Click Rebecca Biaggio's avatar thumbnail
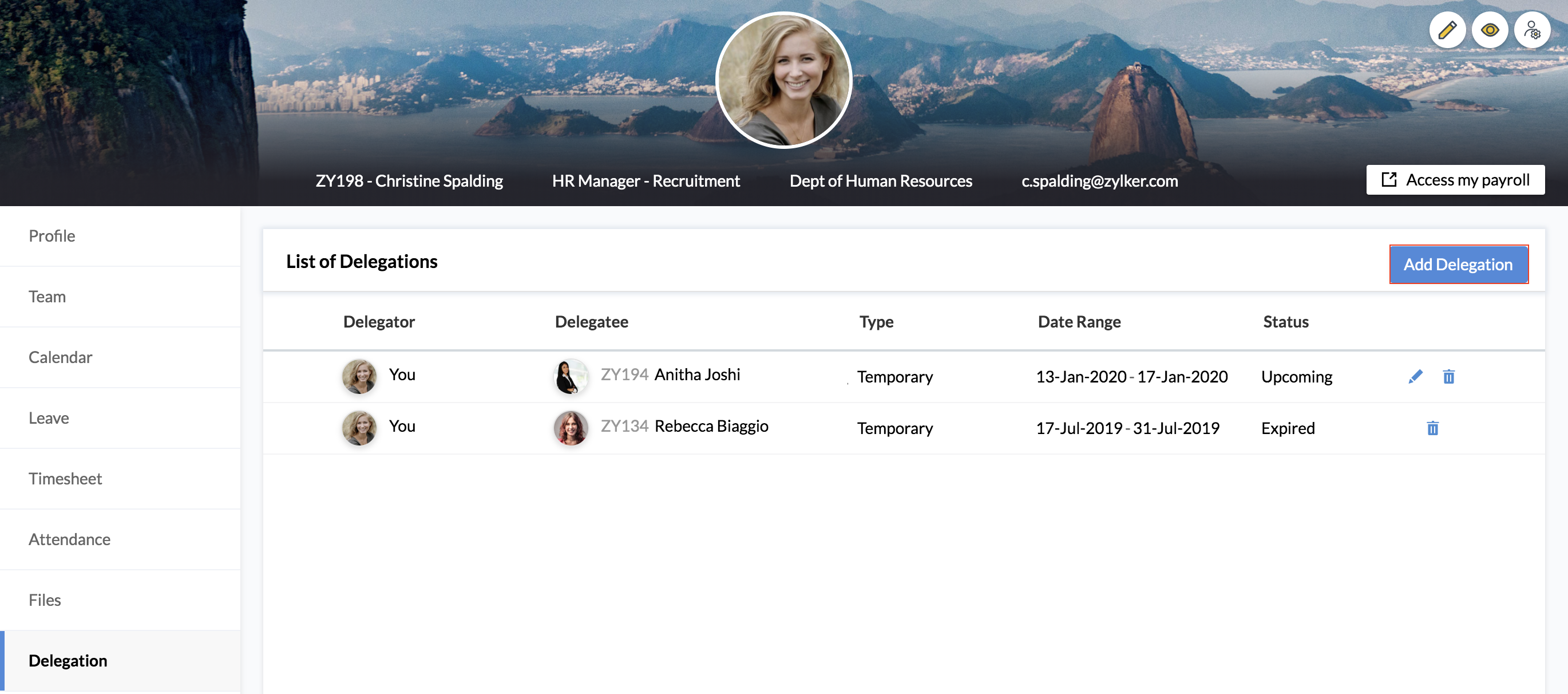 [571, 428]
